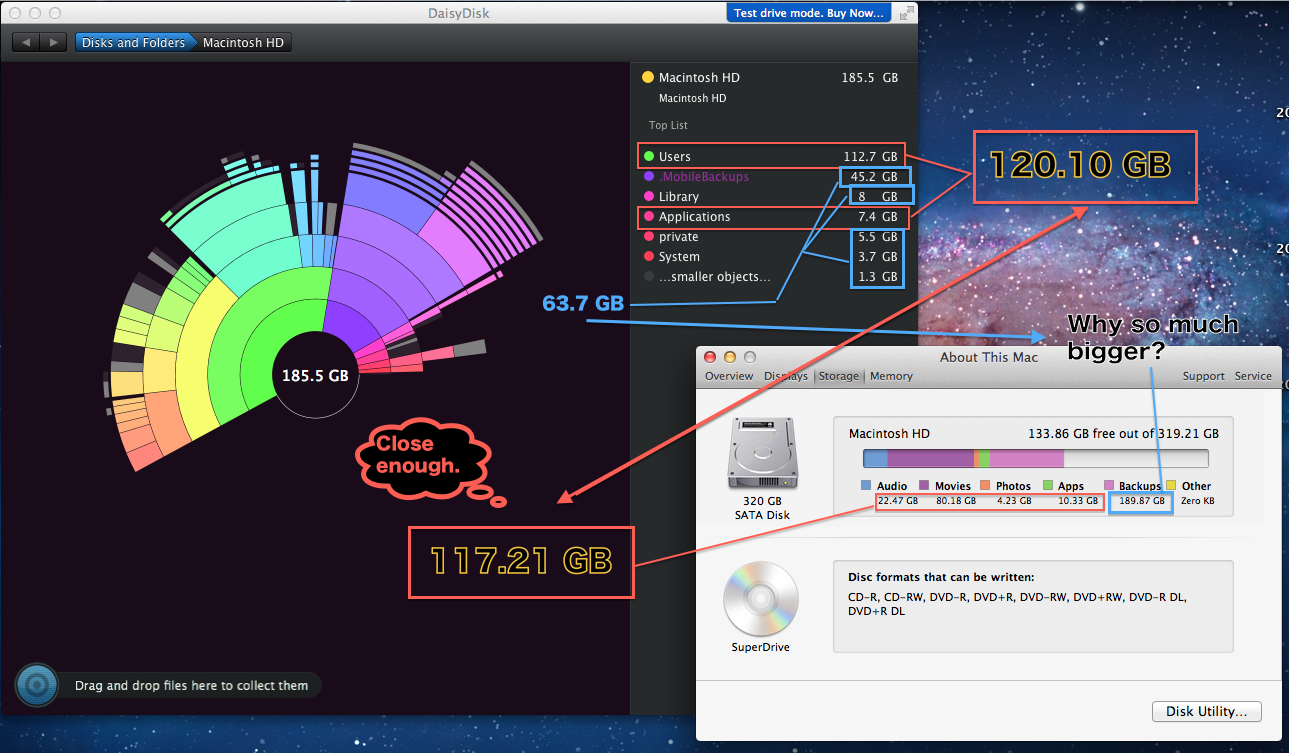Screen dimensions: 1289x753
Task: Select .MobileBackups in the Top List
Action: tap(771, 177)
